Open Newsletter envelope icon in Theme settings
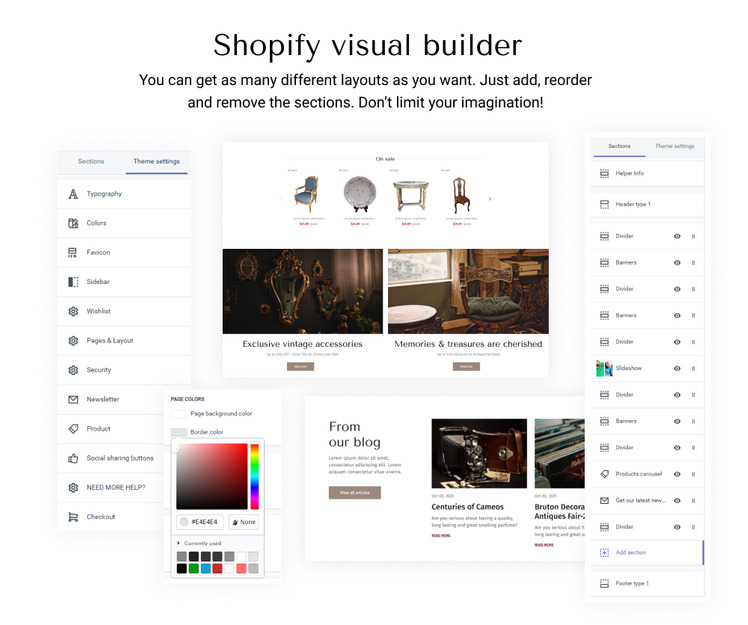Viewport: 748px width, 625px height. pos(73,399)
